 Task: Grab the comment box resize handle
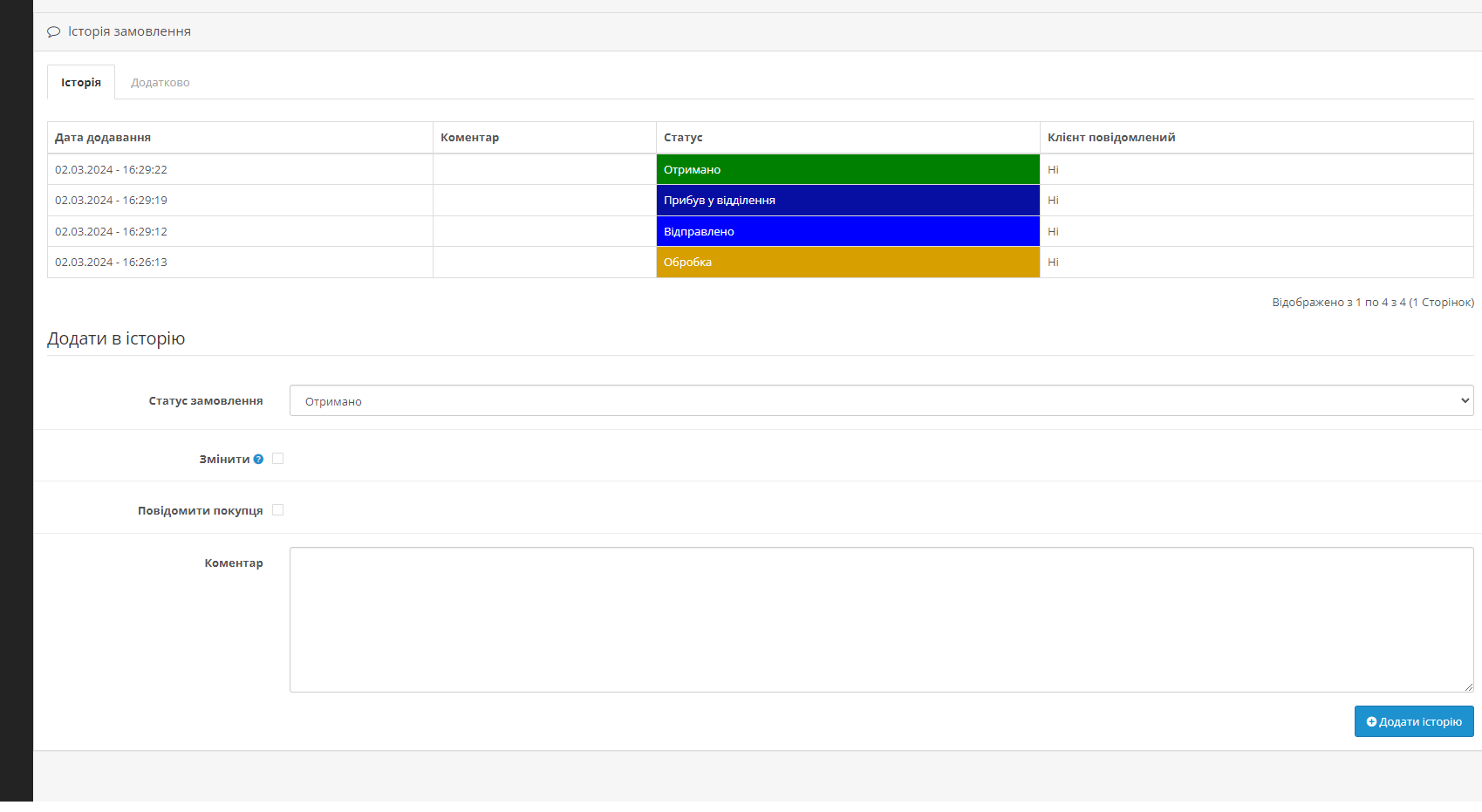(x=1468, y=687)
